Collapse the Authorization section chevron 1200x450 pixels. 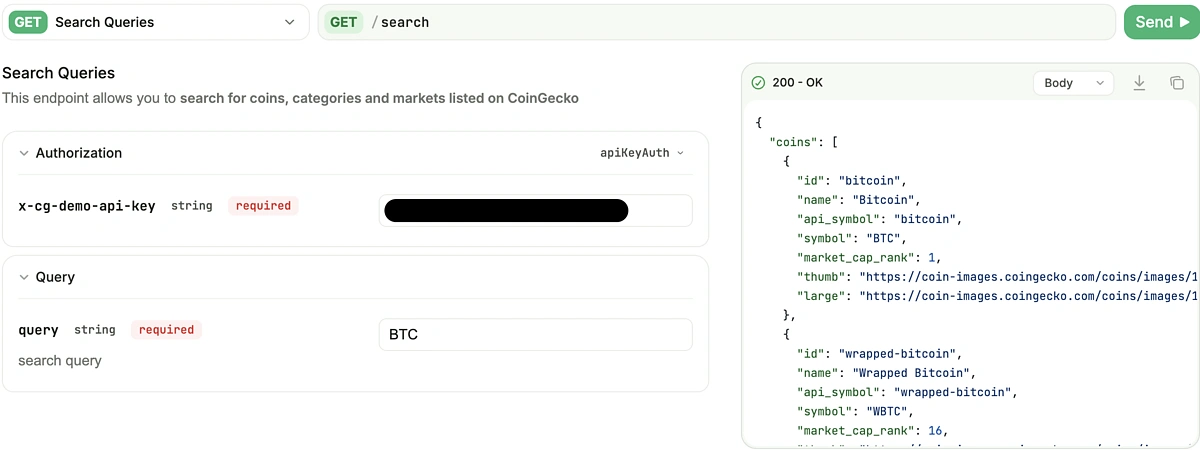(x=24, y=153)
